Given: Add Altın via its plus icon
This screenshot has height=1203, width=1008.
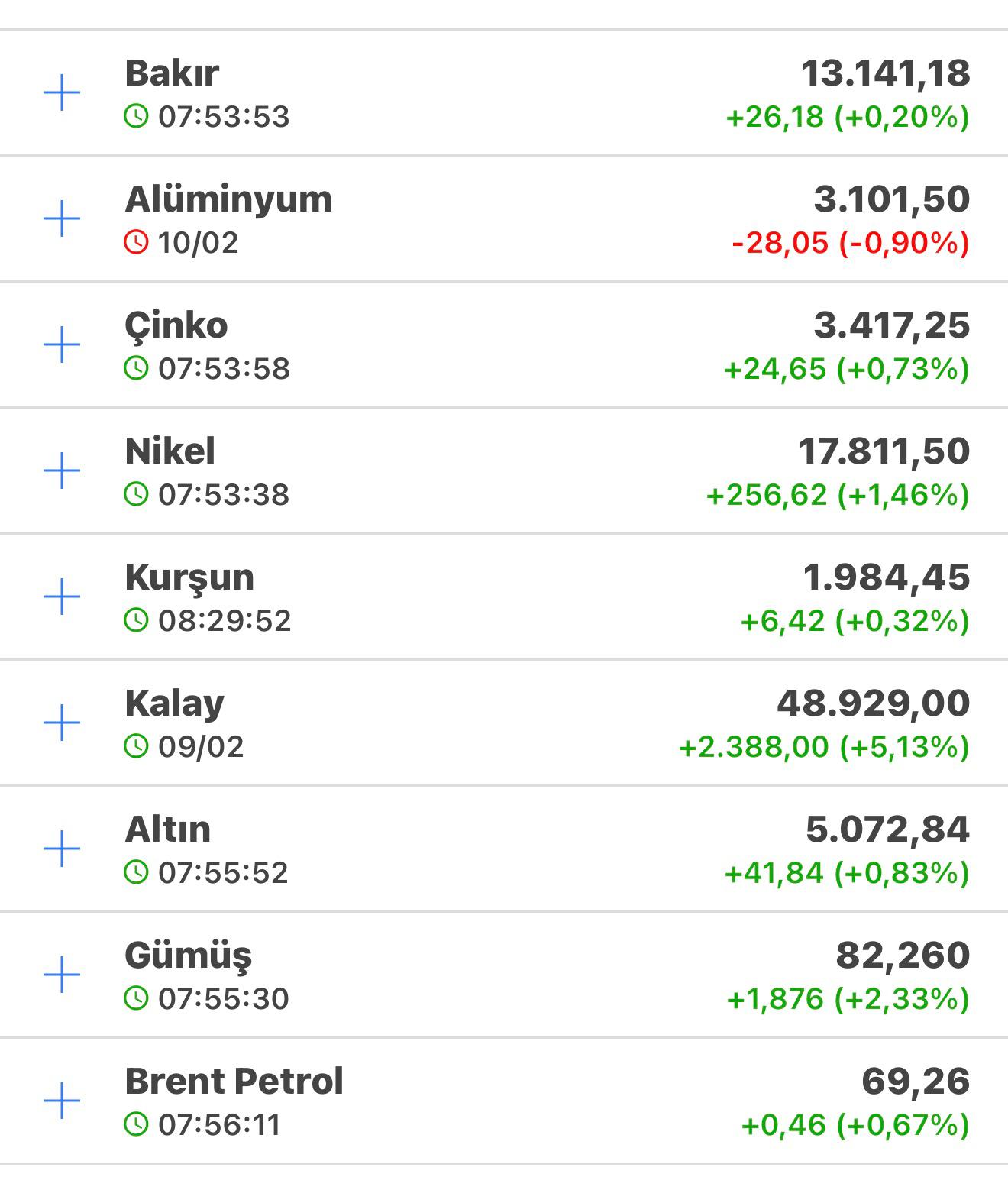Looking at the screenshot, I should coord(62,849).
